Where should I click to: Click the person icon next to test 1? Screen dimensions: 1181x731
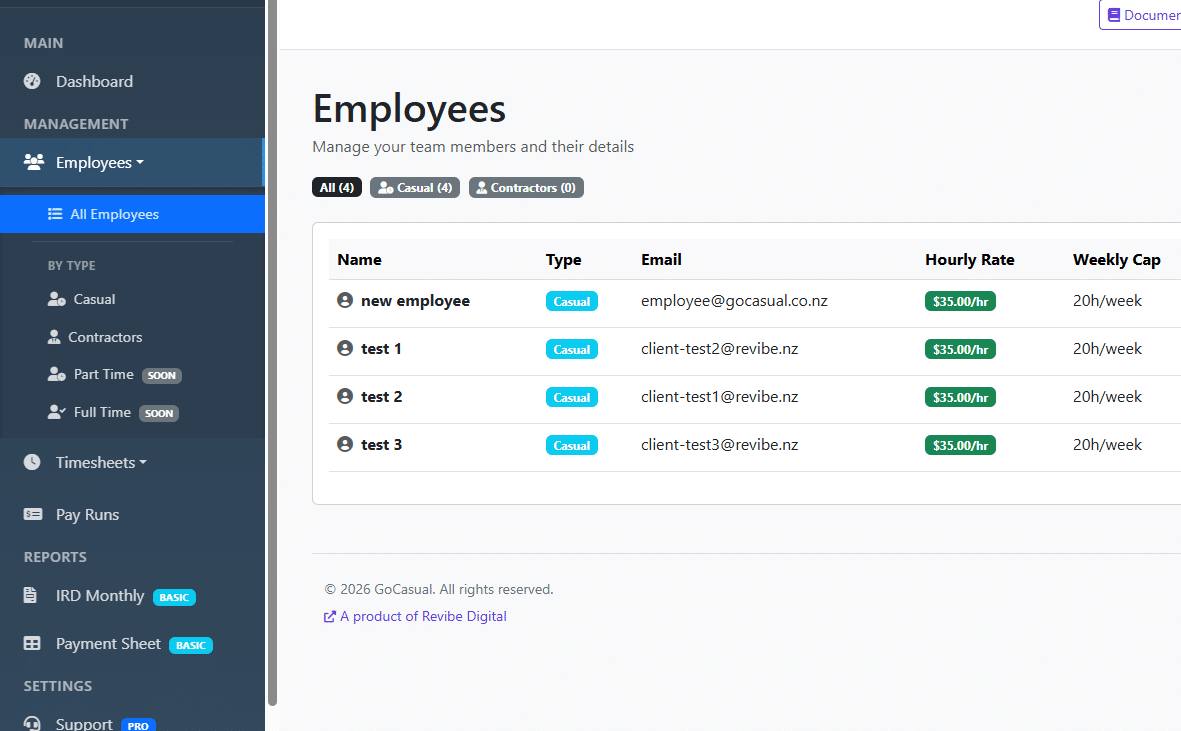pyautogui.click(x=344, y=348)
